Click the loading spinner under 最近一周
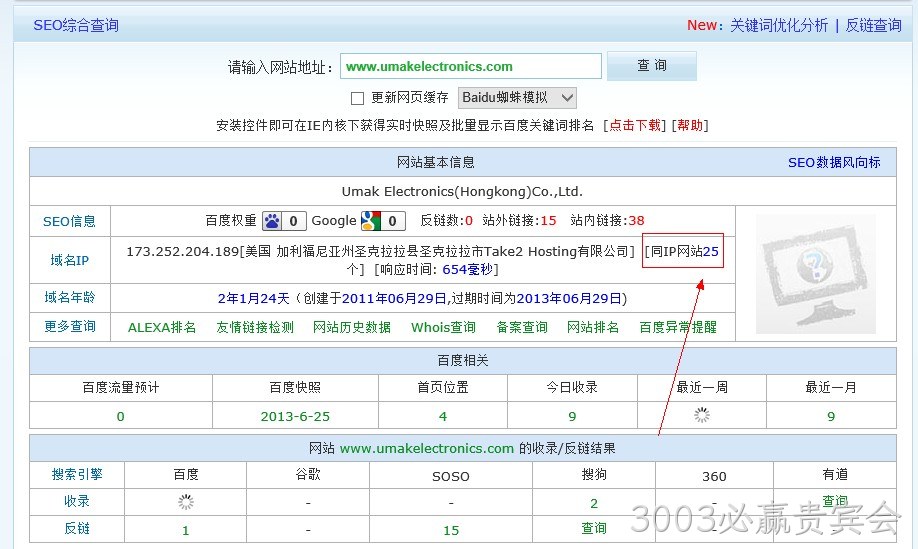 coord(701,416)
